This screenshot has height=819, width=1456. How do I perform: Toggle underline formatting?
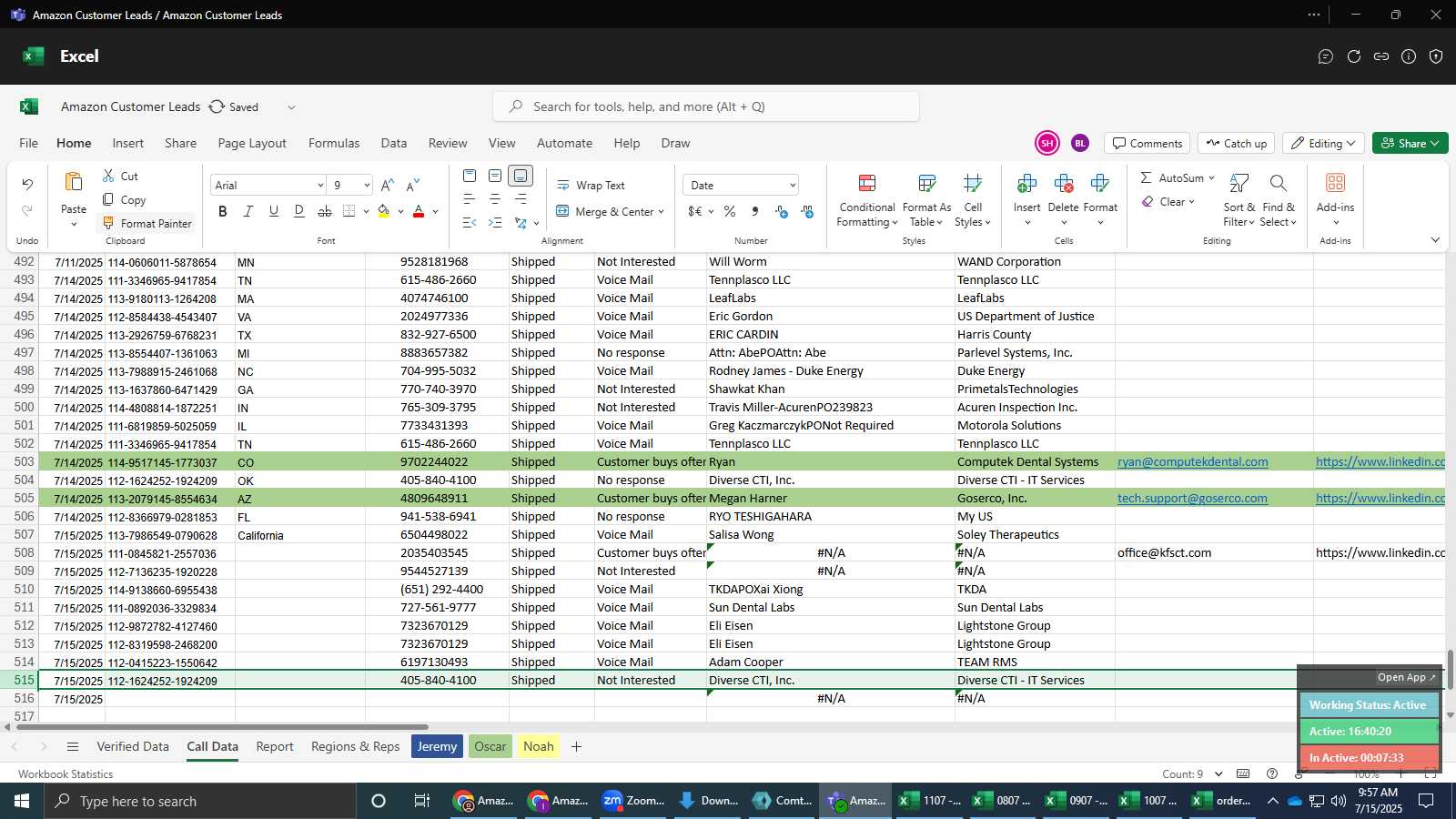coord(274,211)
